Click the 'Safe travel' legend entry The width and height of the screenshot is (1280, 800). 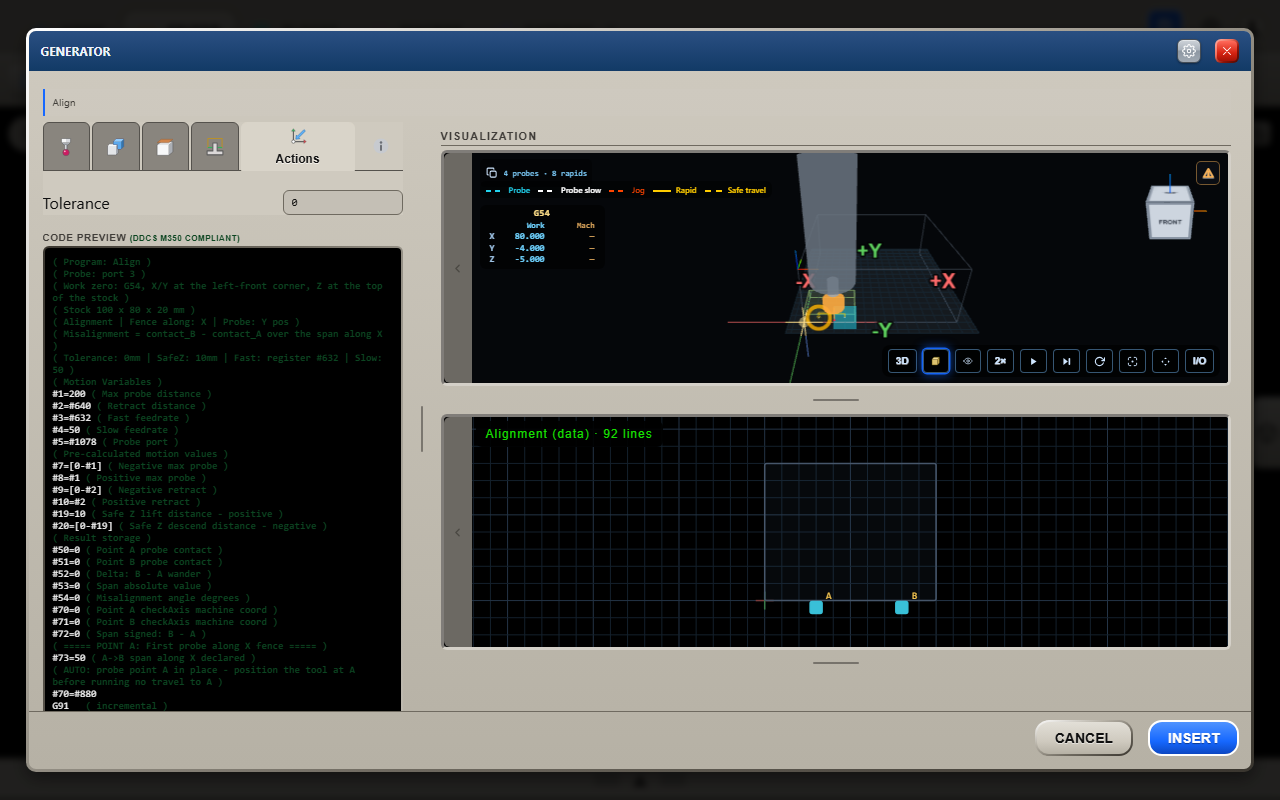coord(736,190)
